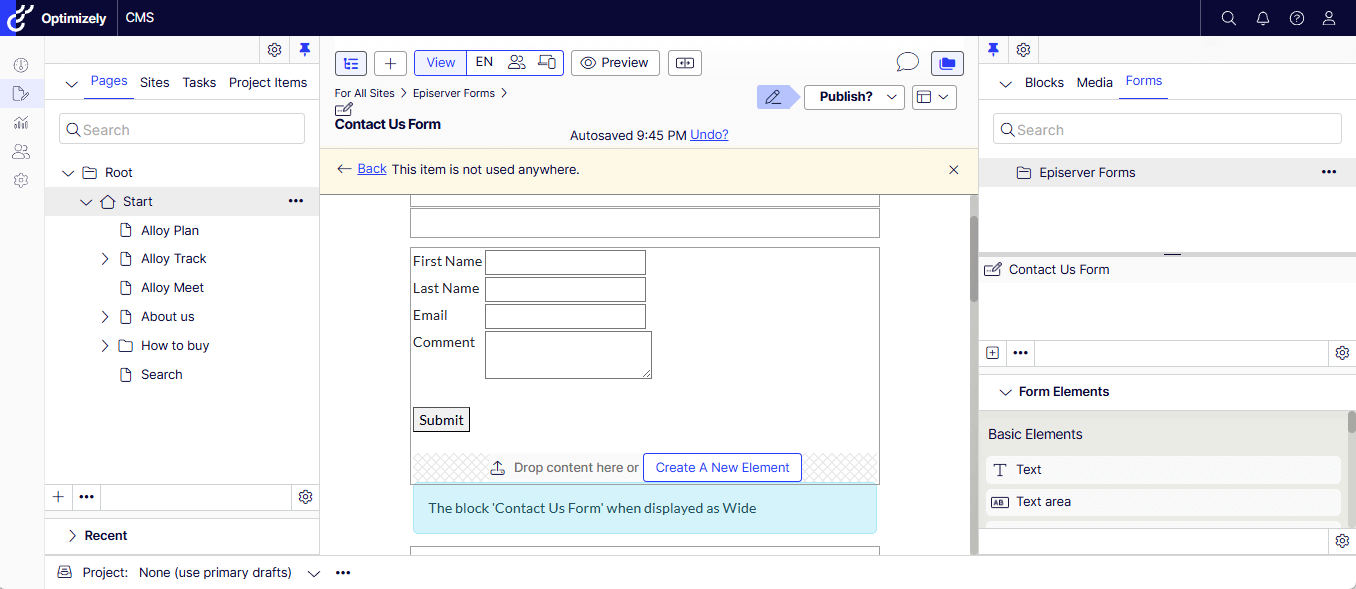Image resolution: width=1356 pixels, height=589 pixels.
Task: Click the First Name input field
Action: 565,262
